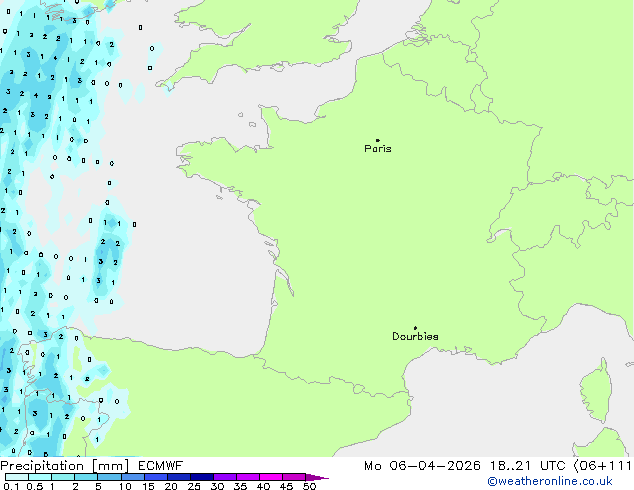This screenshot has width=634, height=490.
Task: Click the '10' legend value
Action: point(125,486)
